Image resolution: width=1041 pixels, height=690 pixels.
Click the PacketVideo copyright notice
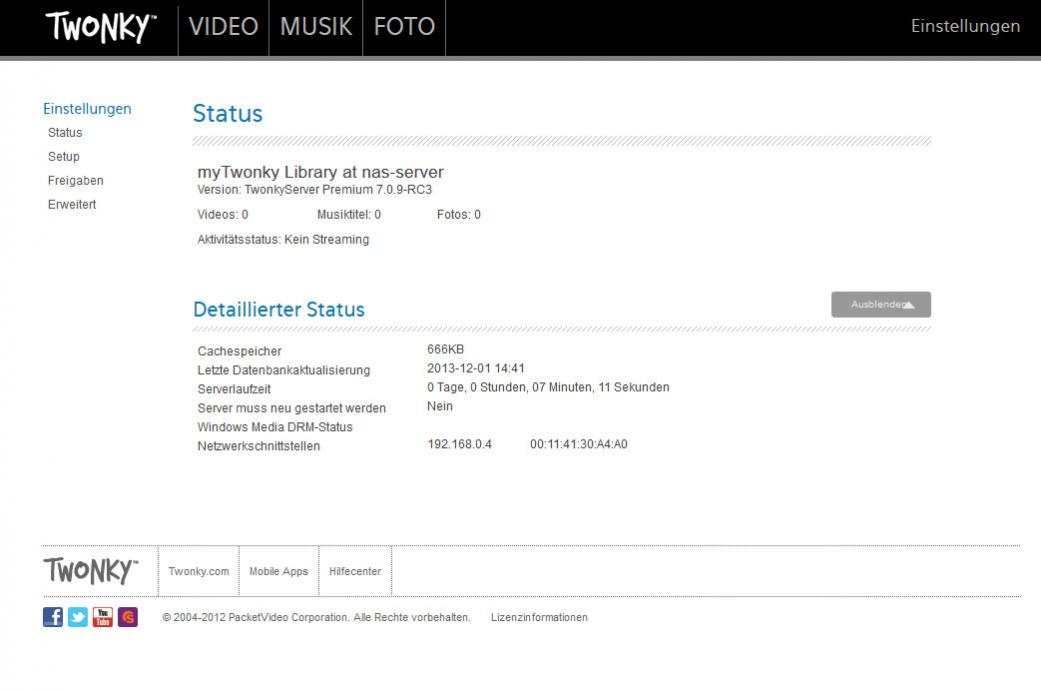click(316, 618)
